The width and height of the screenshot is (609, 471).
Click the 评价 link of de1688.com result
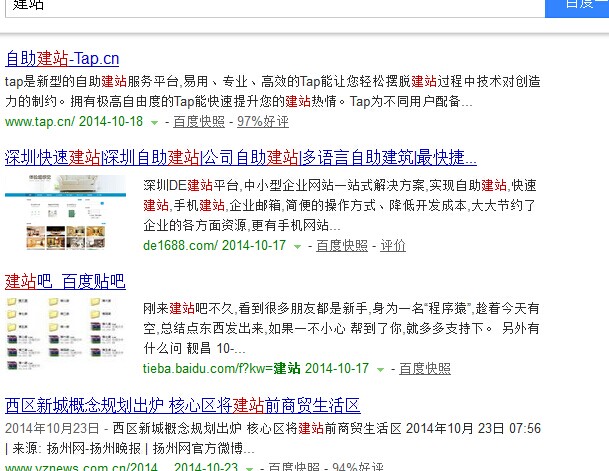(393, 245)
